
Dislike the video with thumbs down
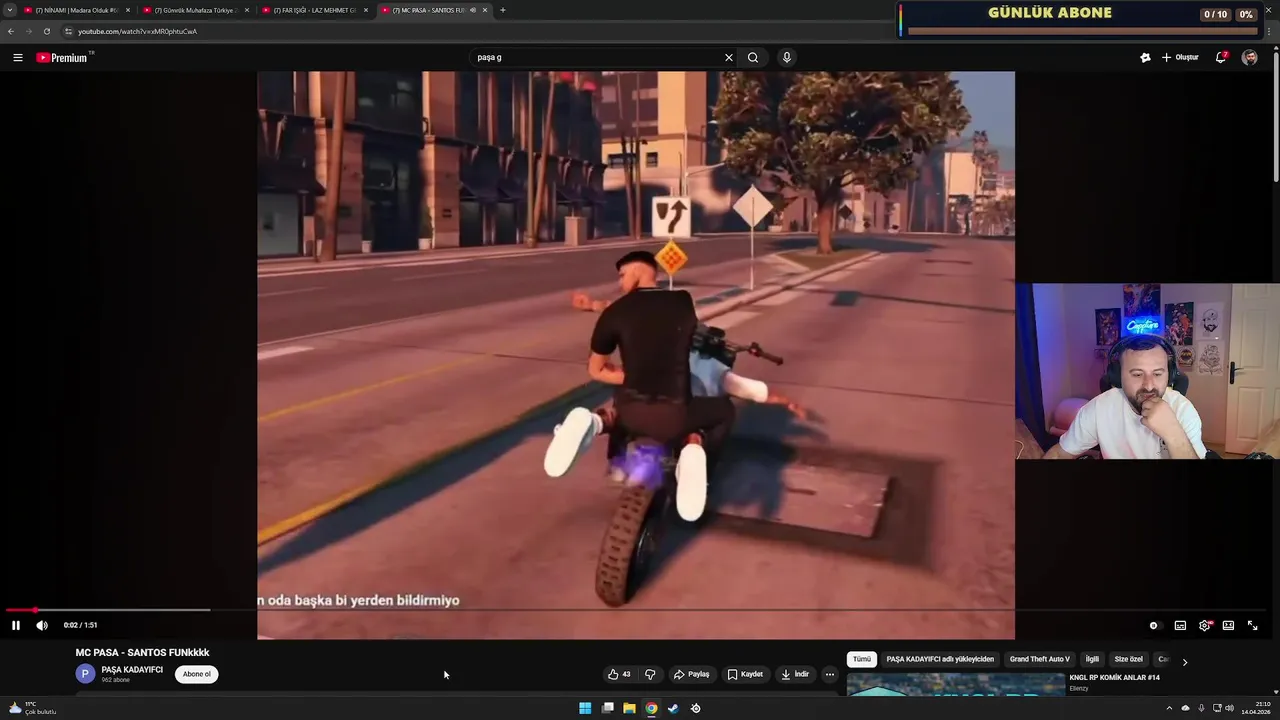click(650, 674)
